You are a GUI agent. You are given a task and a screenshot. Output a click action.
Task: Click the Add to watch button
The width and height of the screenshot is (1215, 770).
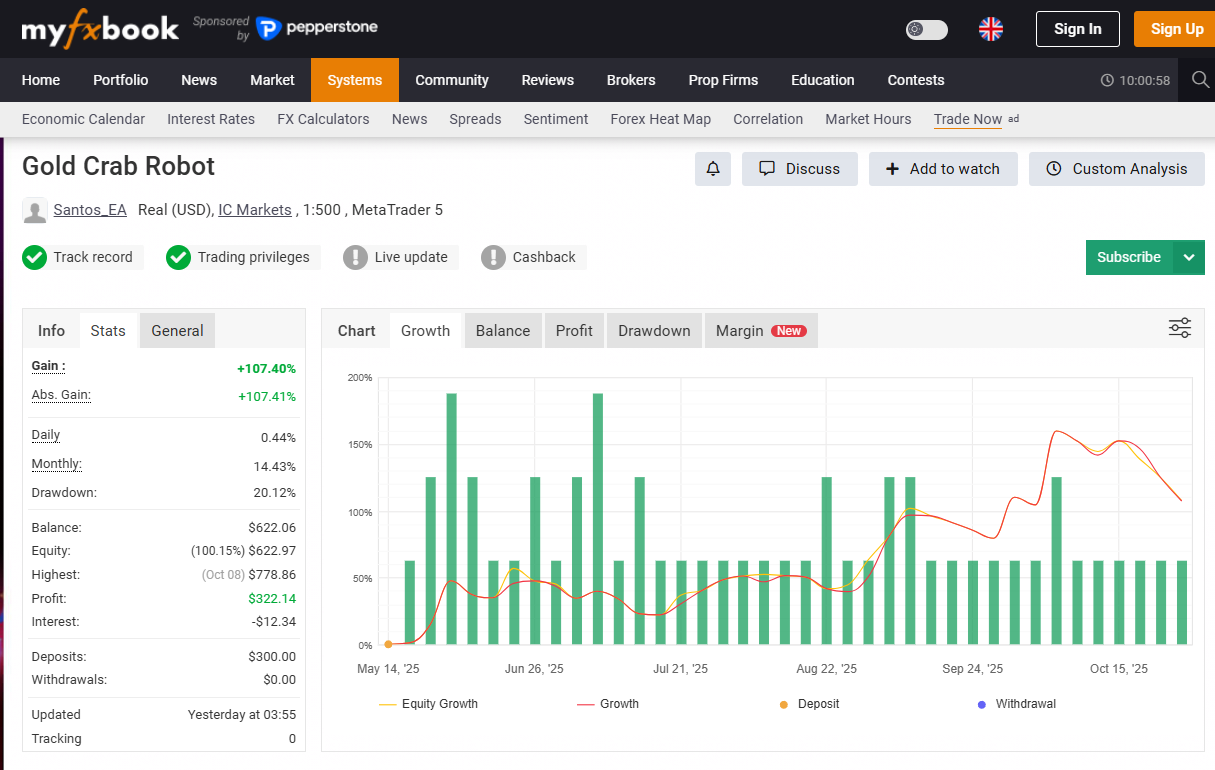coord(942,169)
